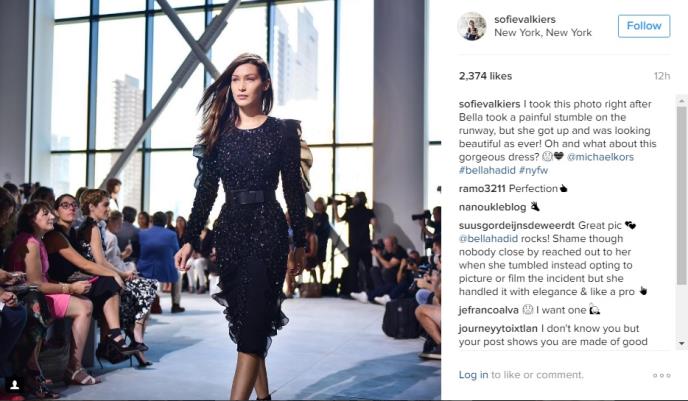This screenshot has height=401, width=688.
Task: Open commenter ramo3211's profile
Action: 482,188
